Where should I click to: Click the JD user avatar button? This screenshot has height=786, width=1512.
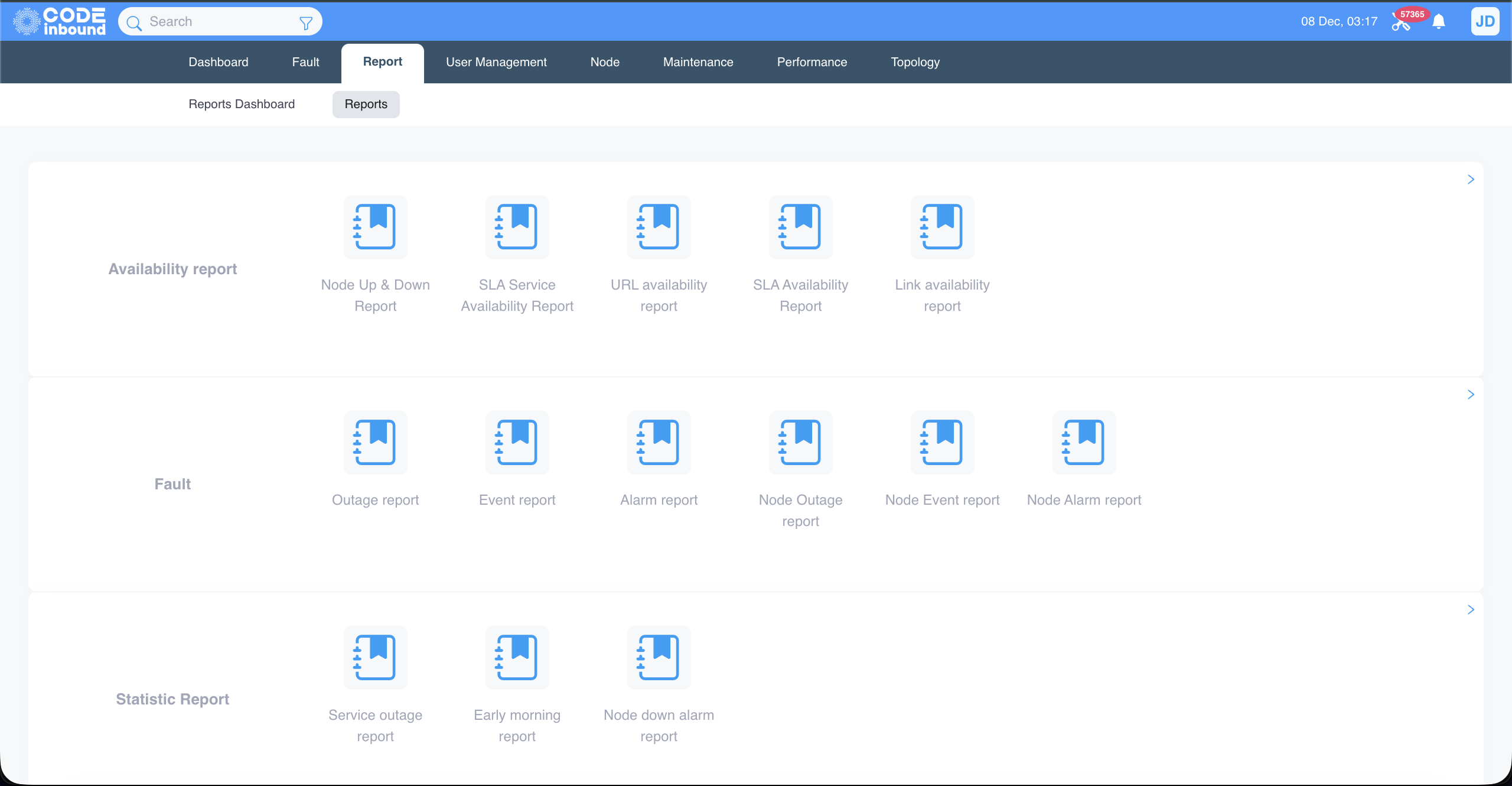[x=1485, y=22]
